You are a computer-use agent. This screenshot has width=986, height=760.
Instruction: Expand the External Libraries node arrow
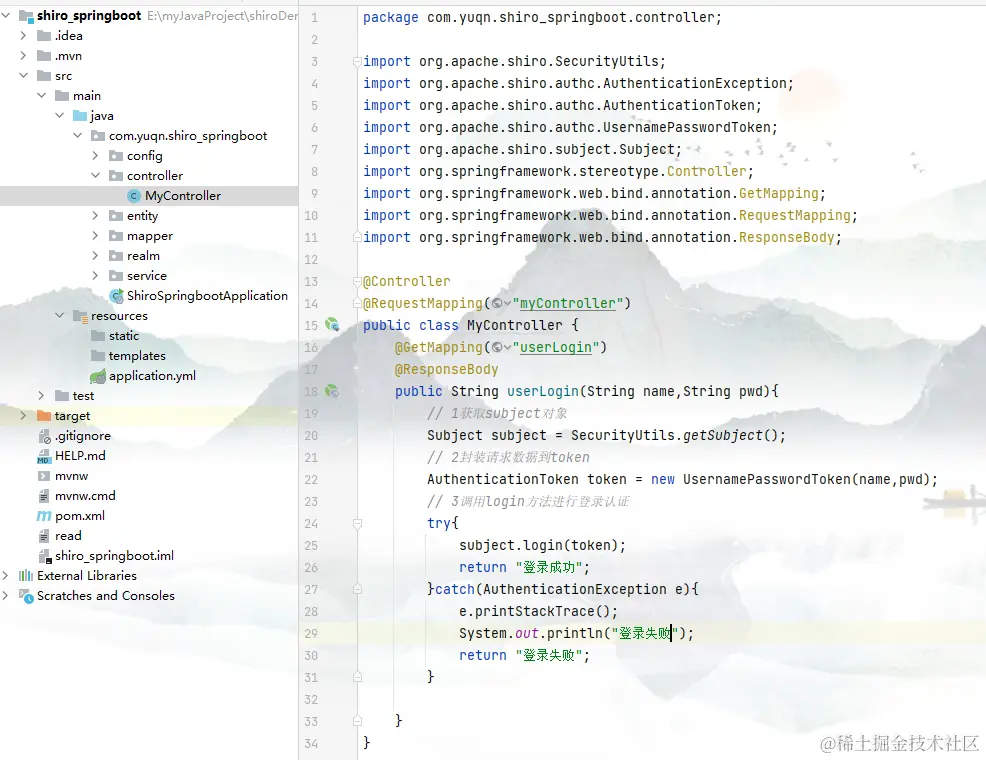[x=6, y=575]
